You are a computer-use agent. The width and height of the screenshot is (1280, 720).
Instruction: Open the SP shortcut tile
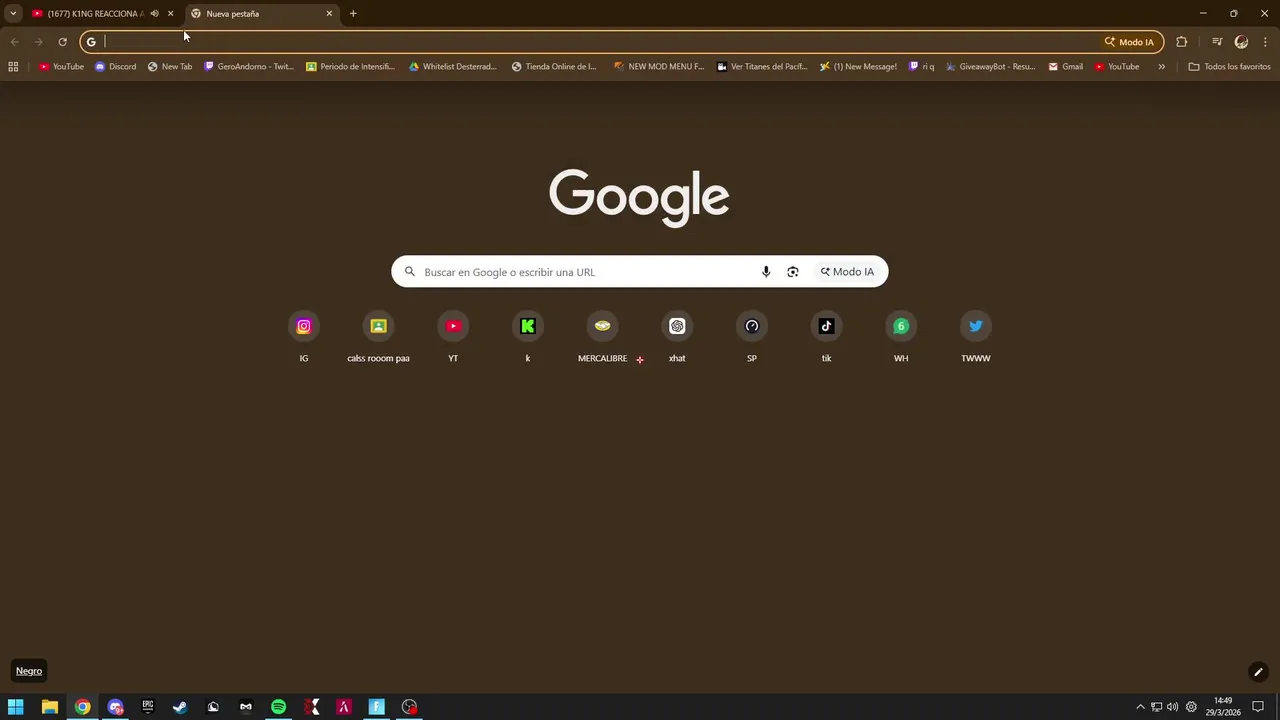(752, 336)
